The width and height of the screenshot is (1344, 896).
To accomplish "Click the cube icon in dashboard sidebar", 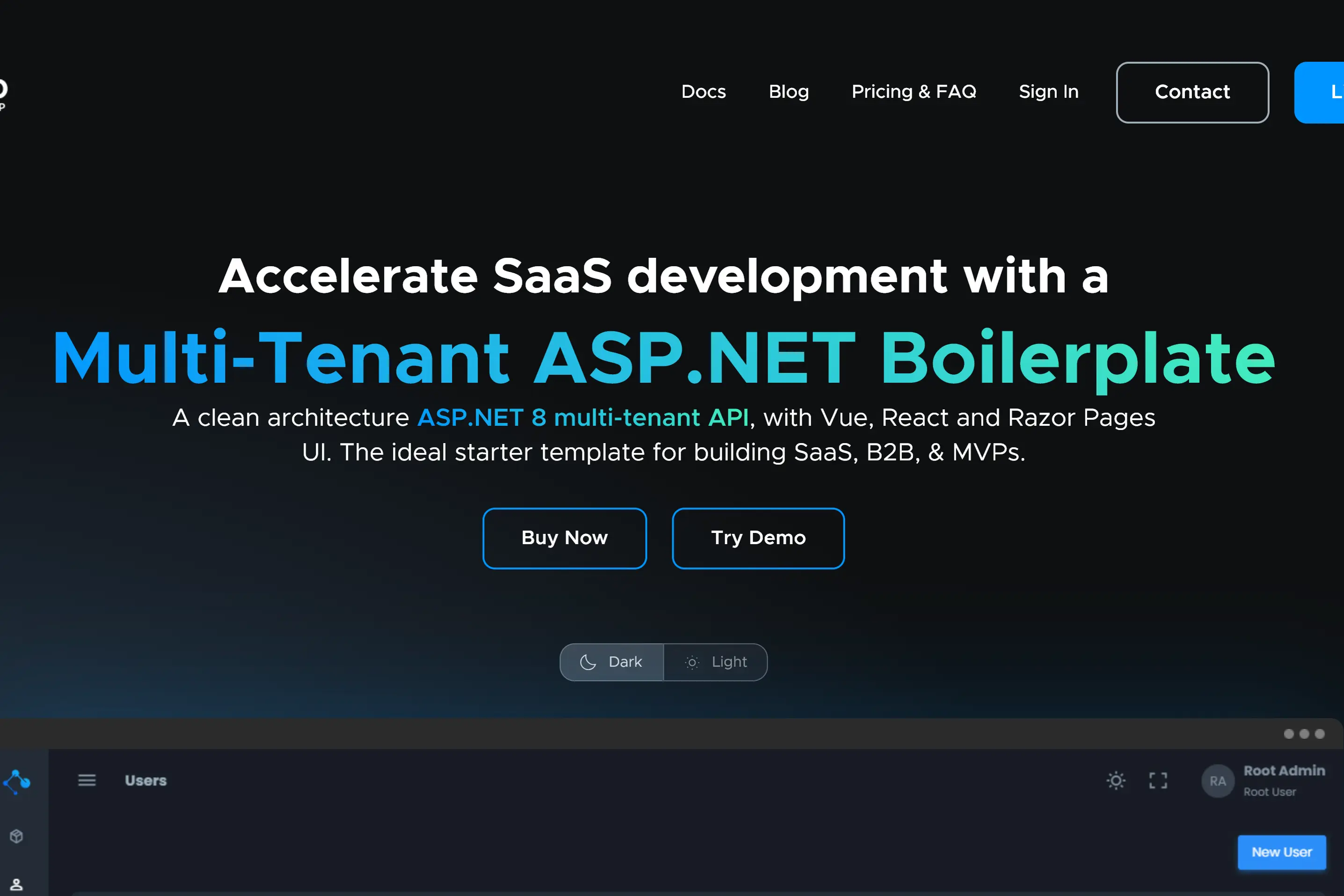I will (x=16, y=836).
